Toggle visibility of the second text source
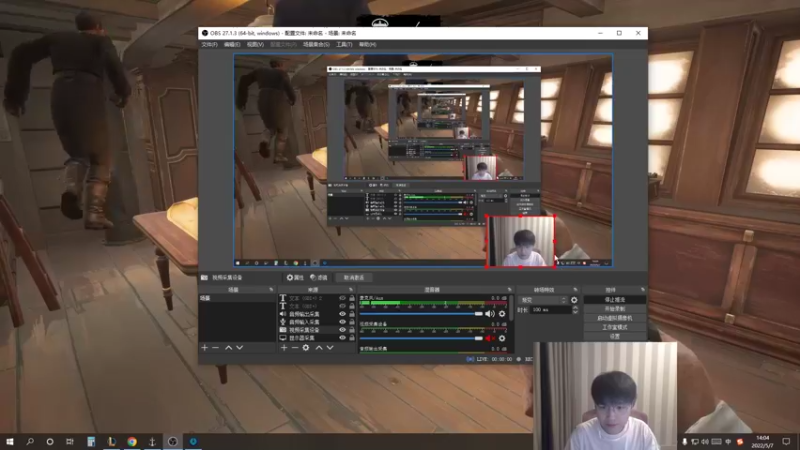This screenshot has width=800, height=450. coord(342,306)
